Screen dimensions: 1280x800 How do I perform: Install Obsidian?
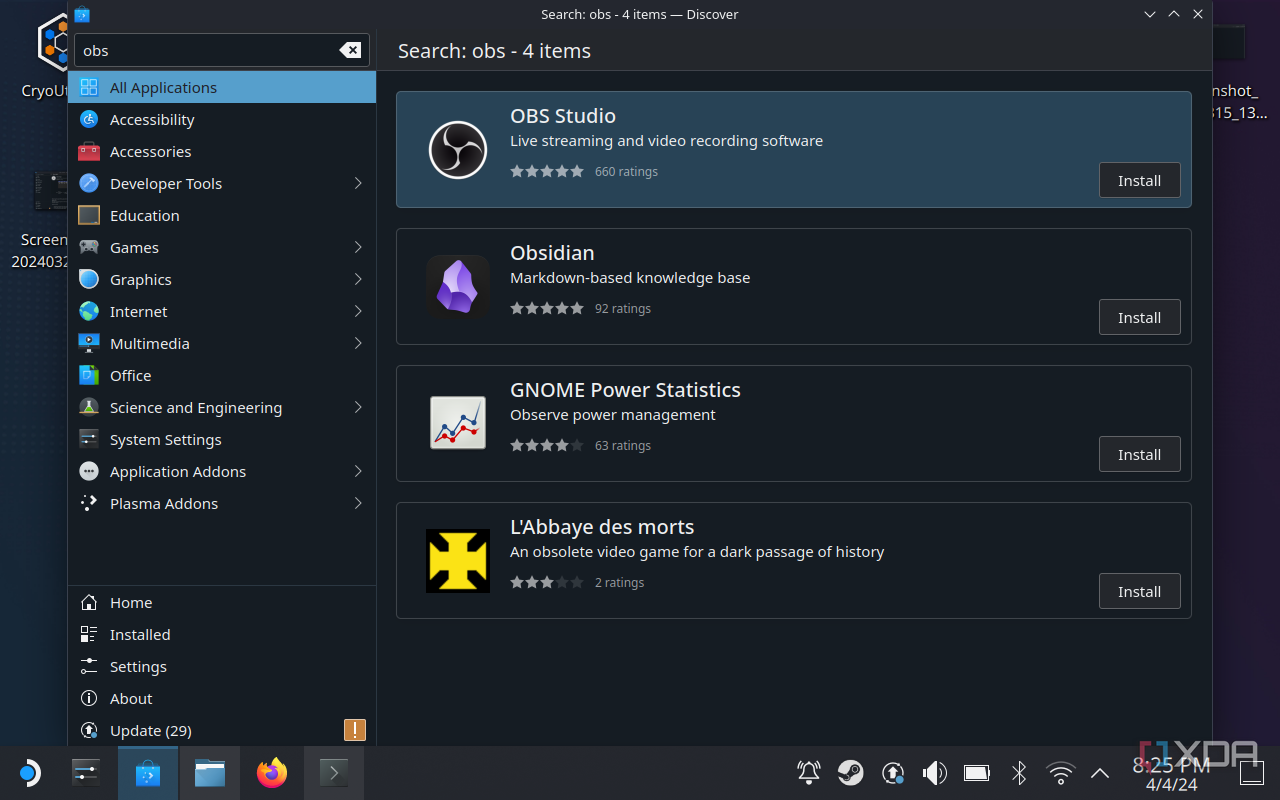tap(1139, 317)
